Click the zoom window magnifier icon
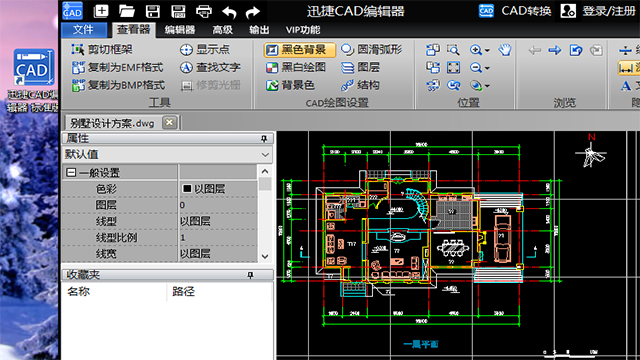This screenshot has width=640, height=360. tap(453, 50)
